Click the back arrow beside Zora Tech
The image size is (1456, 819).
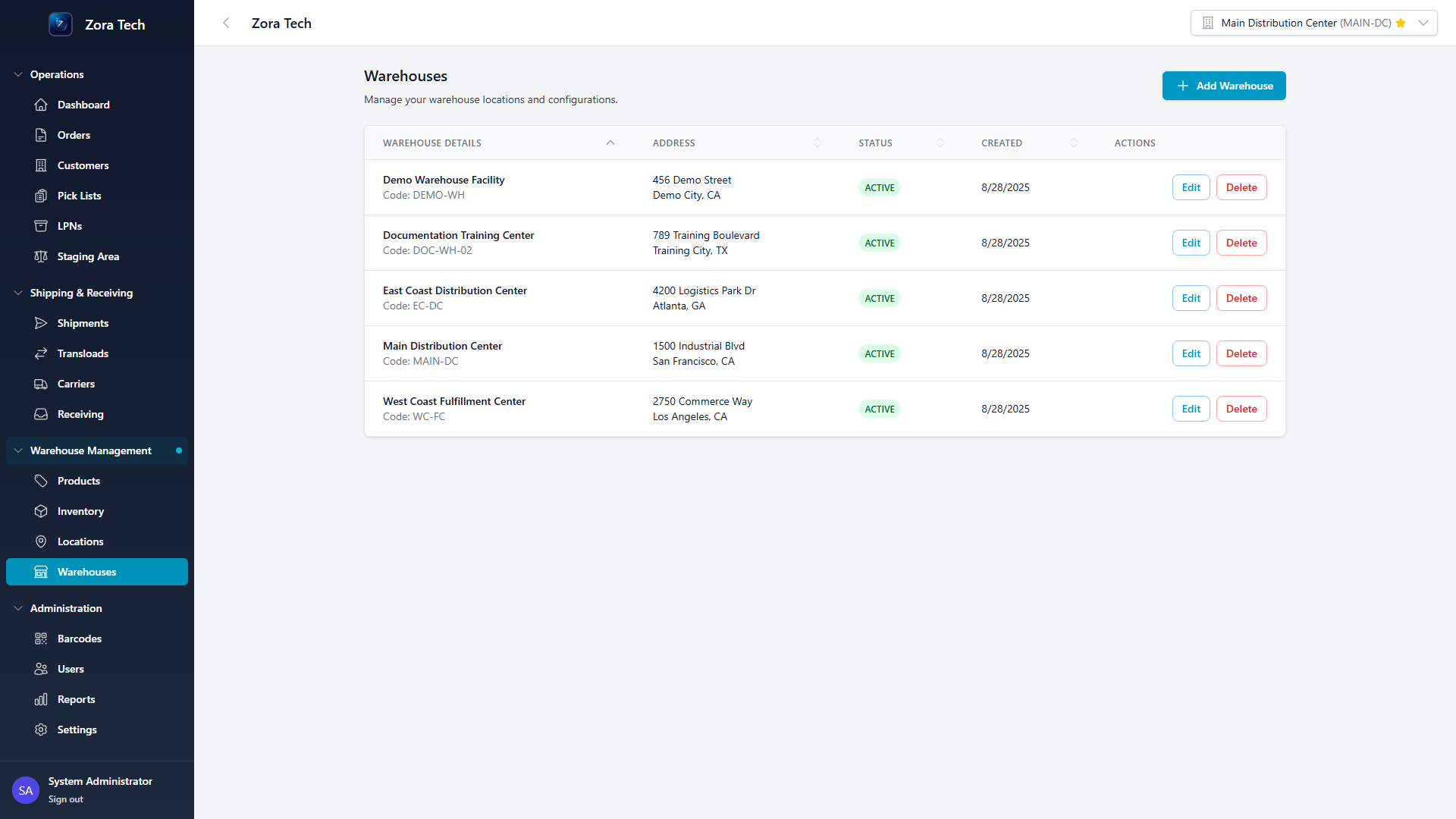[226, 23]
